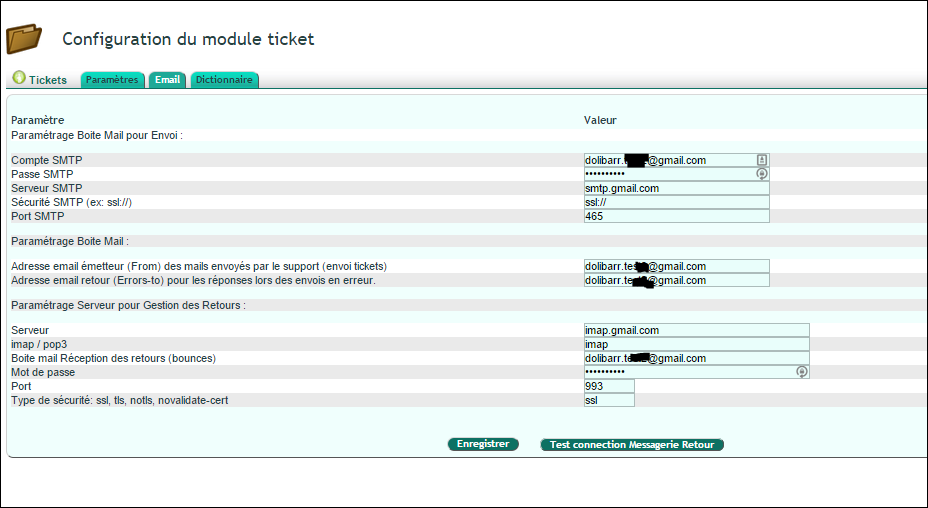Click the folder icon beside the page title
Image resolution: width=928 pixels, height=508 pixels.
[x=24, y=39]
